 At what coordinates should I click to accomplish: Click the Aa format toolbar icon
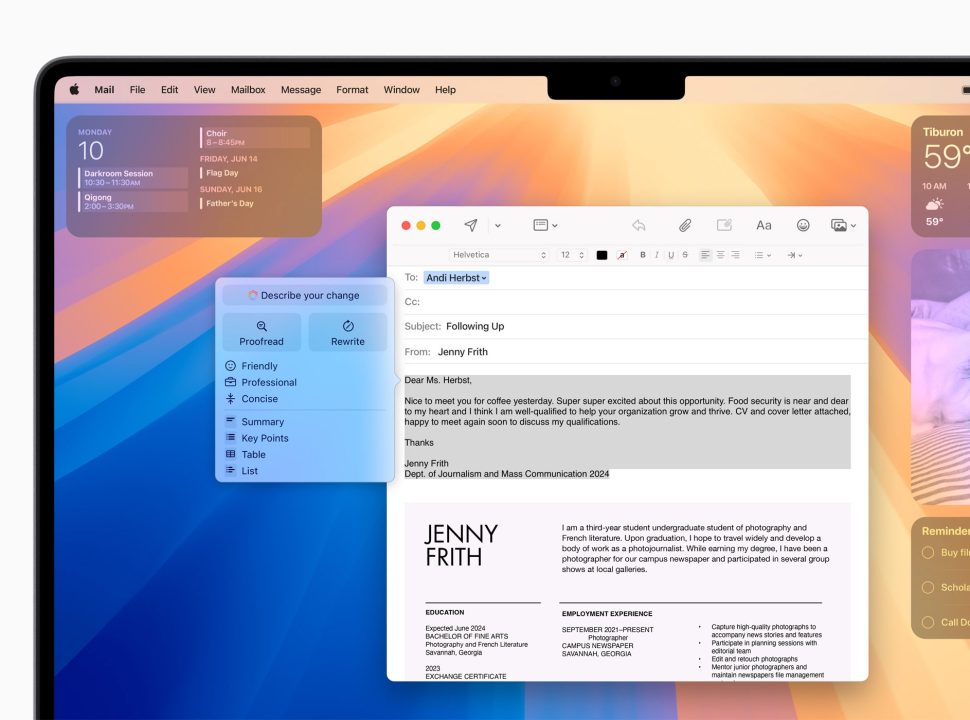(763, 225)
